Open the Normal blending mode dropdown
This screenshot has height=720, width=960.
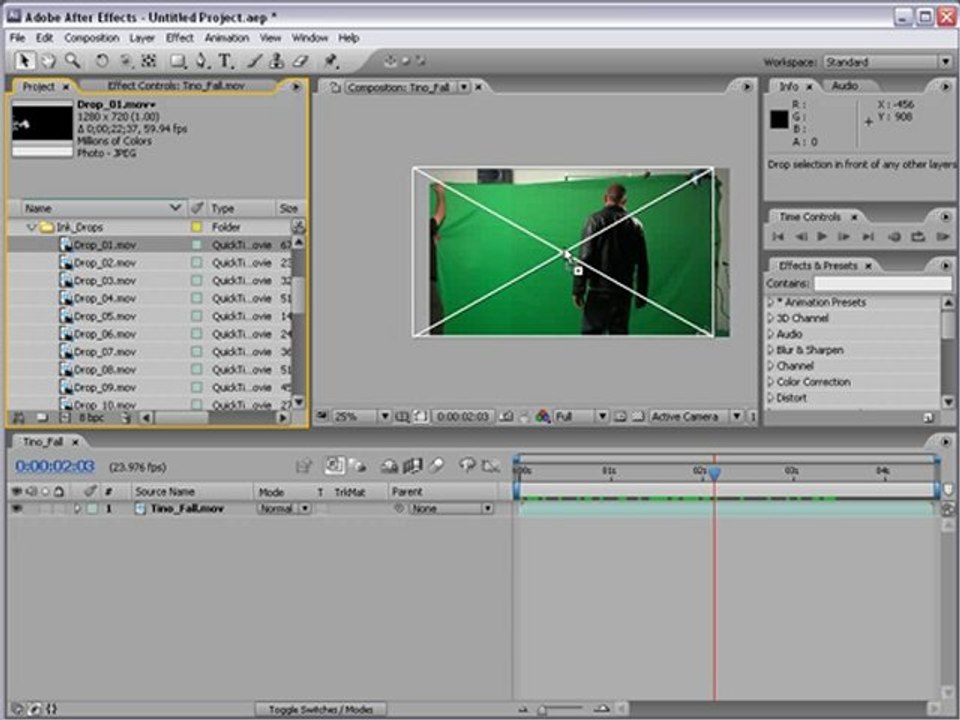pos(284,509)
